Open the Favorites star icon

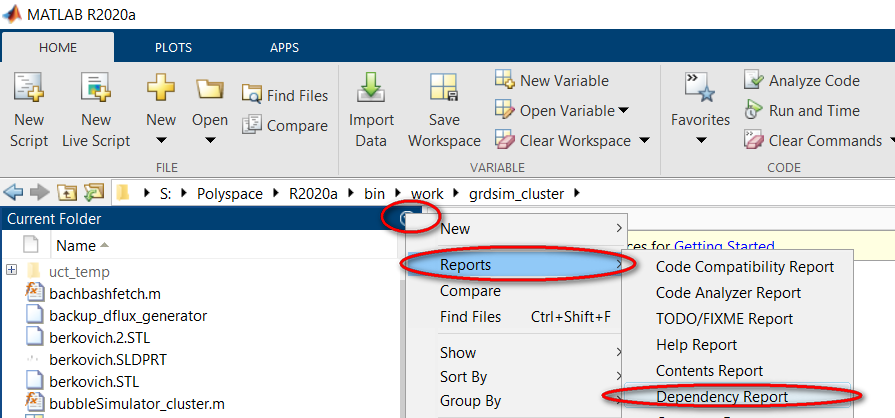700,87
